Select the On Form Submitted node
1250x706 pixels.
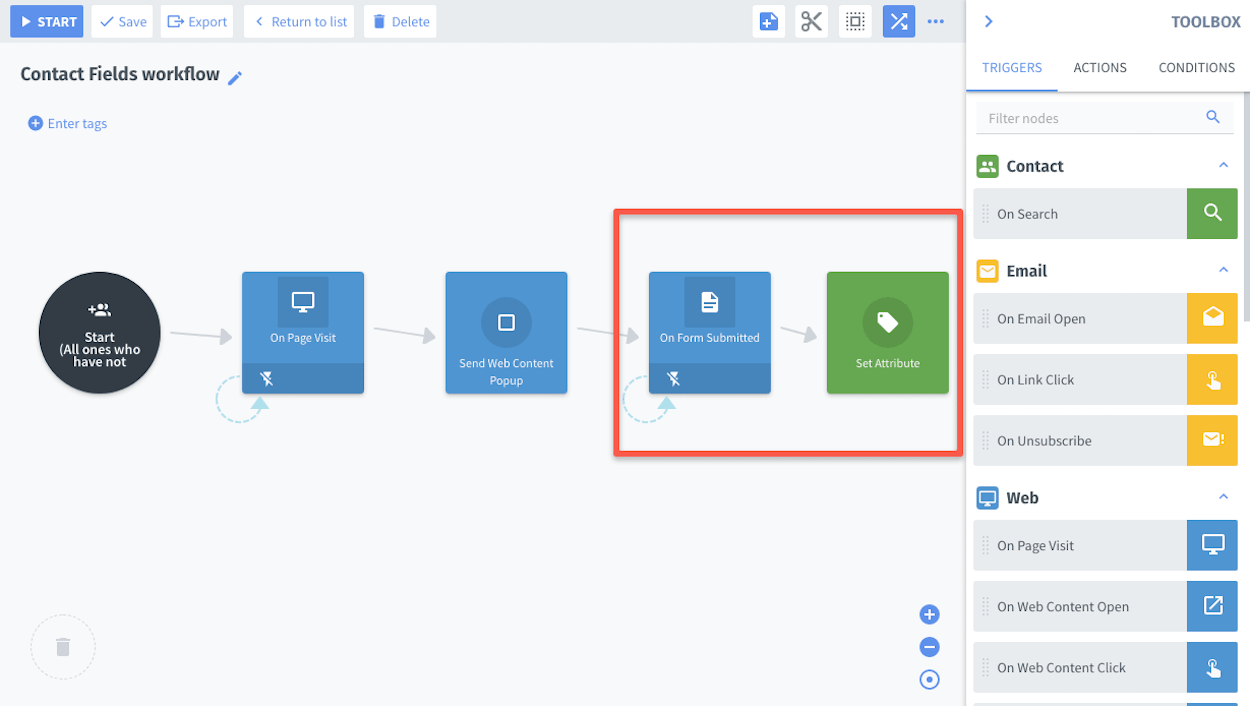(x=710, y=333)
